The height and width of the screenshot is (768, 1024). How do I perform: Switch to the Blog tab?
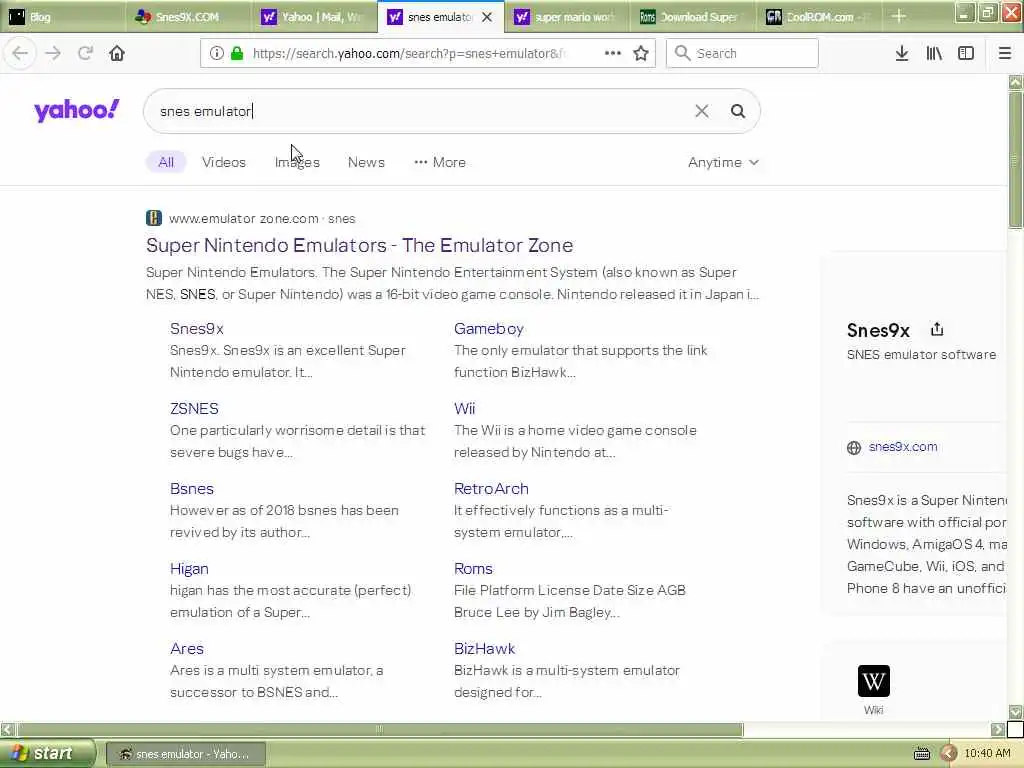[x=63, y=17]
